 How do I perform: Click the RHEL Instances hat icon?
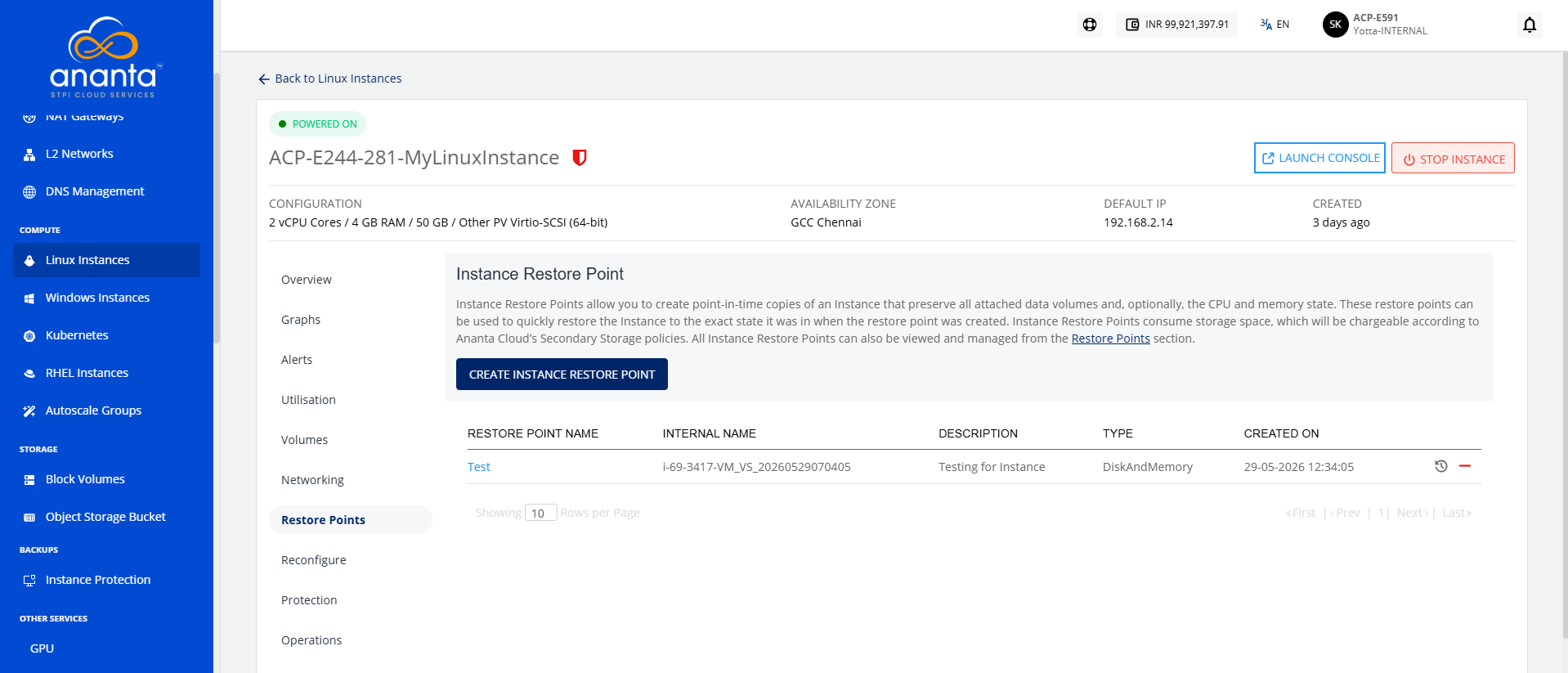(29, 374)
